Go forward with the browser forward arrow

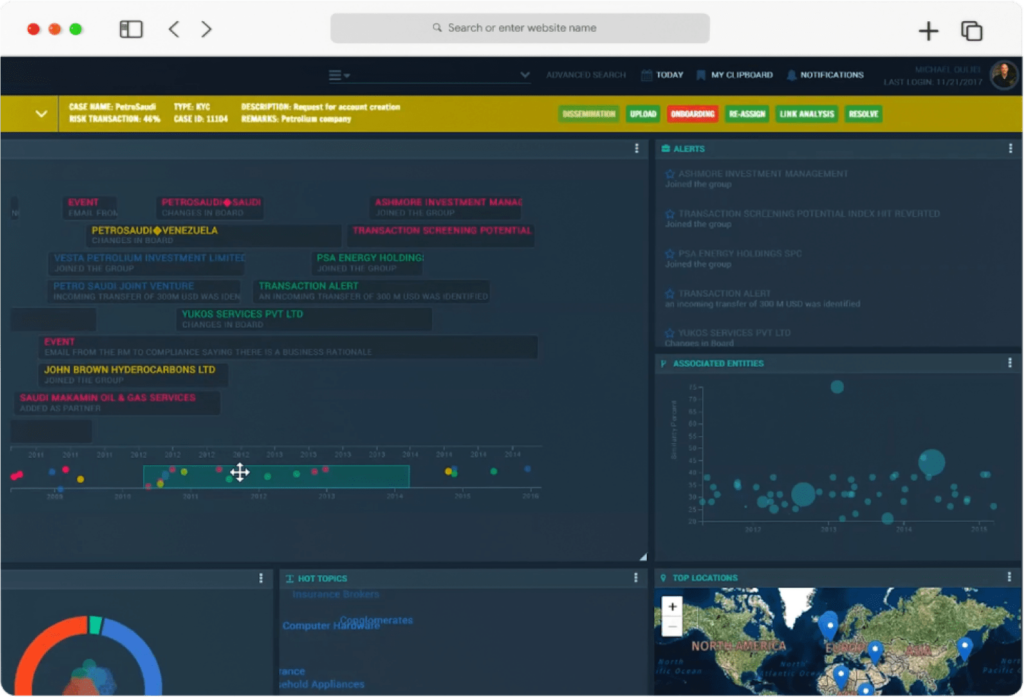(x=206, y=29)
